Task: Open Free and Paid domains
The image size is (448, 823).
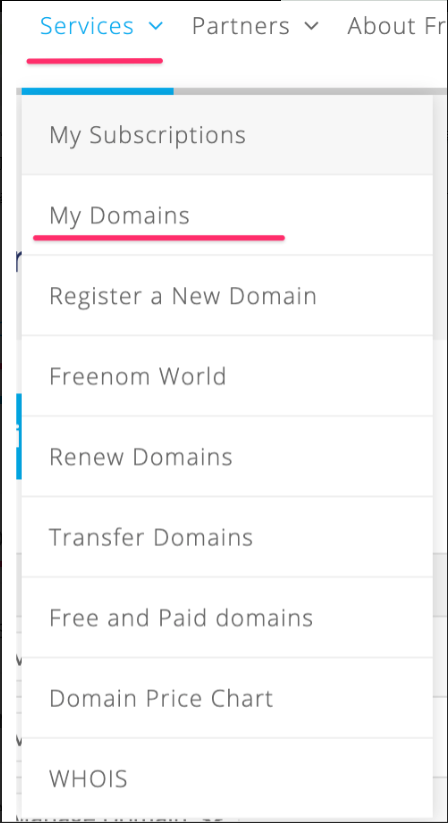Action: [x=227, y=617]
